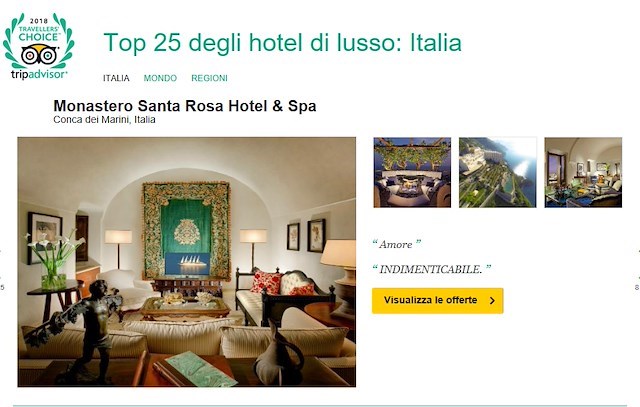640x407 pixels.
Task: Go to next hotel number 8
Action: click(x=636, y=287)
